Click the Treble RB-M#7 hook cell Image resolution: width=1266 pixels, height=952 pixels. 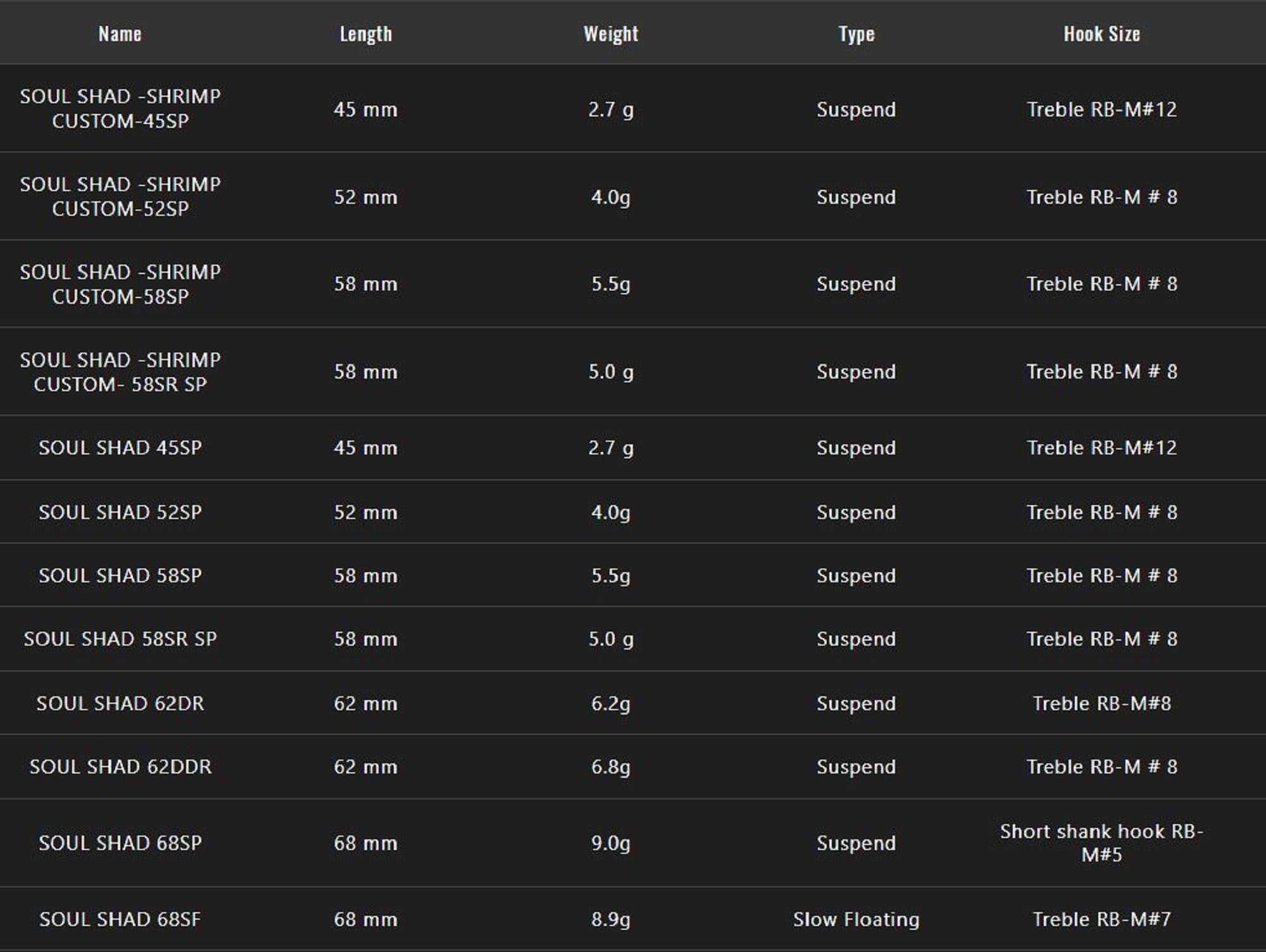point(1101,919)
